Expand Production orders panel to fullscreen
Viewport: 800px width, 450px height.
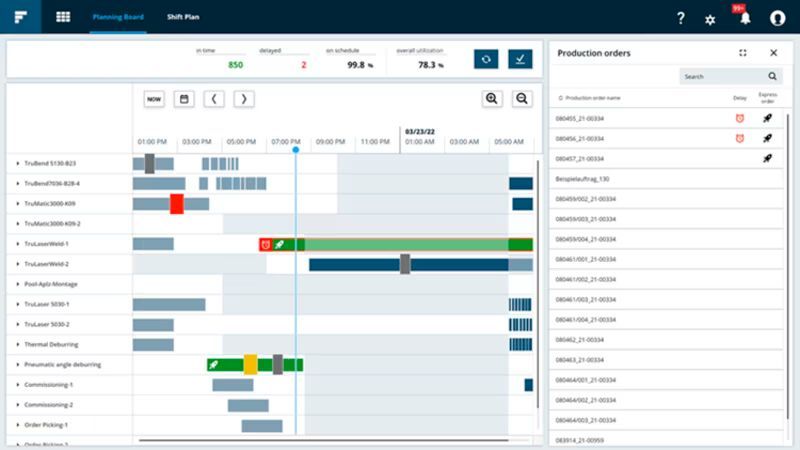pyautogui.click(x=743, y=53)
